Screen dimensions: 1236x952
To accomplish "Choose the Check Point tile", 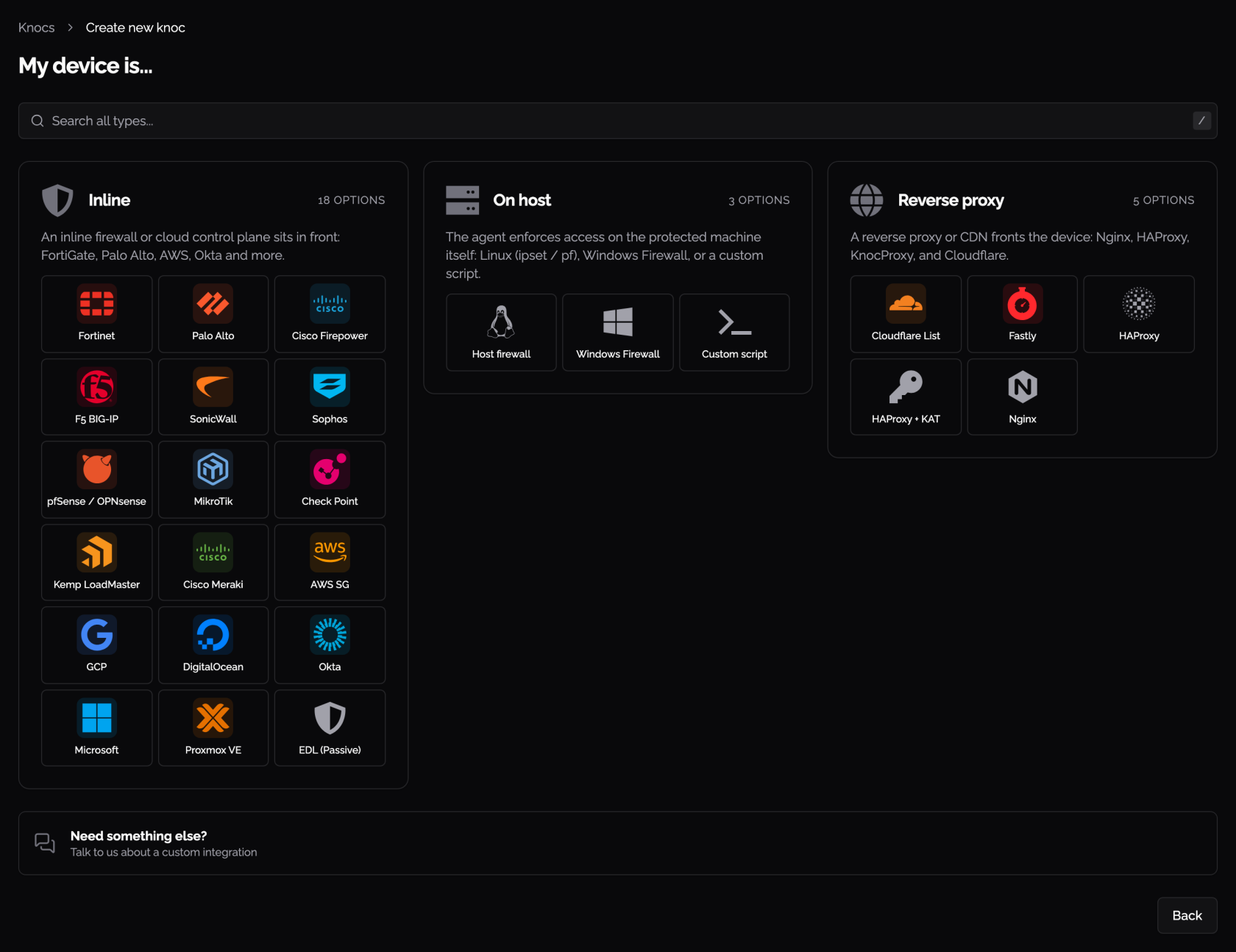I will pyautogui.click(x=330, y=480).
